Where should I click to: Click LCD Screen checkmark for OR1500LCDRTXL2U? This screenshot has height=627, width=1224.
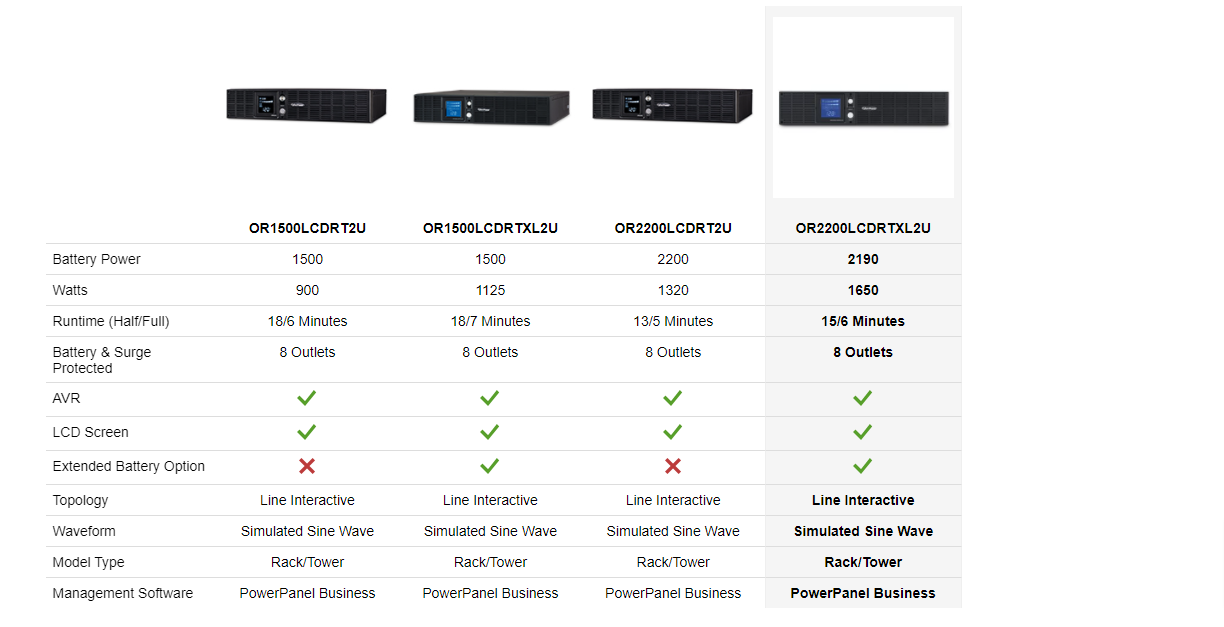tap(490, 432)
